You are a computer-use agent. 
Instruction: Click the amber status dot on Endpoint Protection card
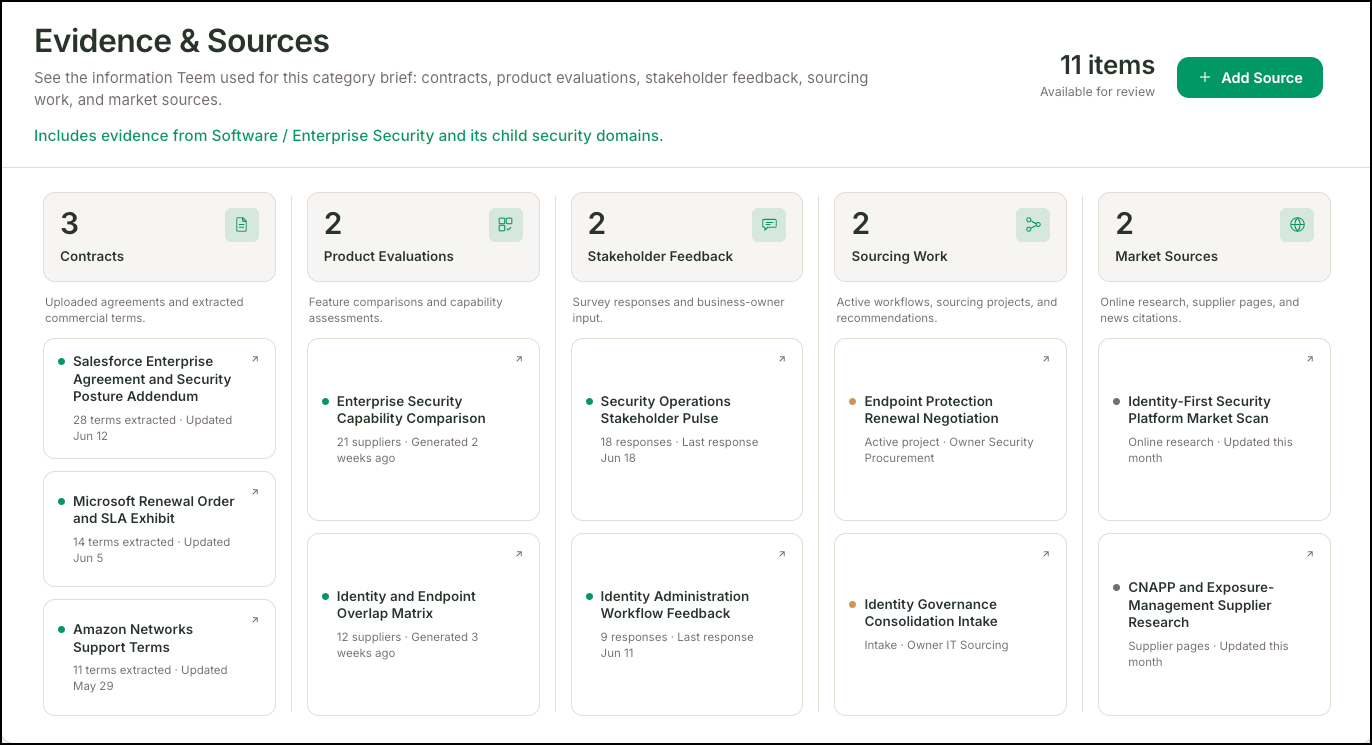tap(852, 402)
